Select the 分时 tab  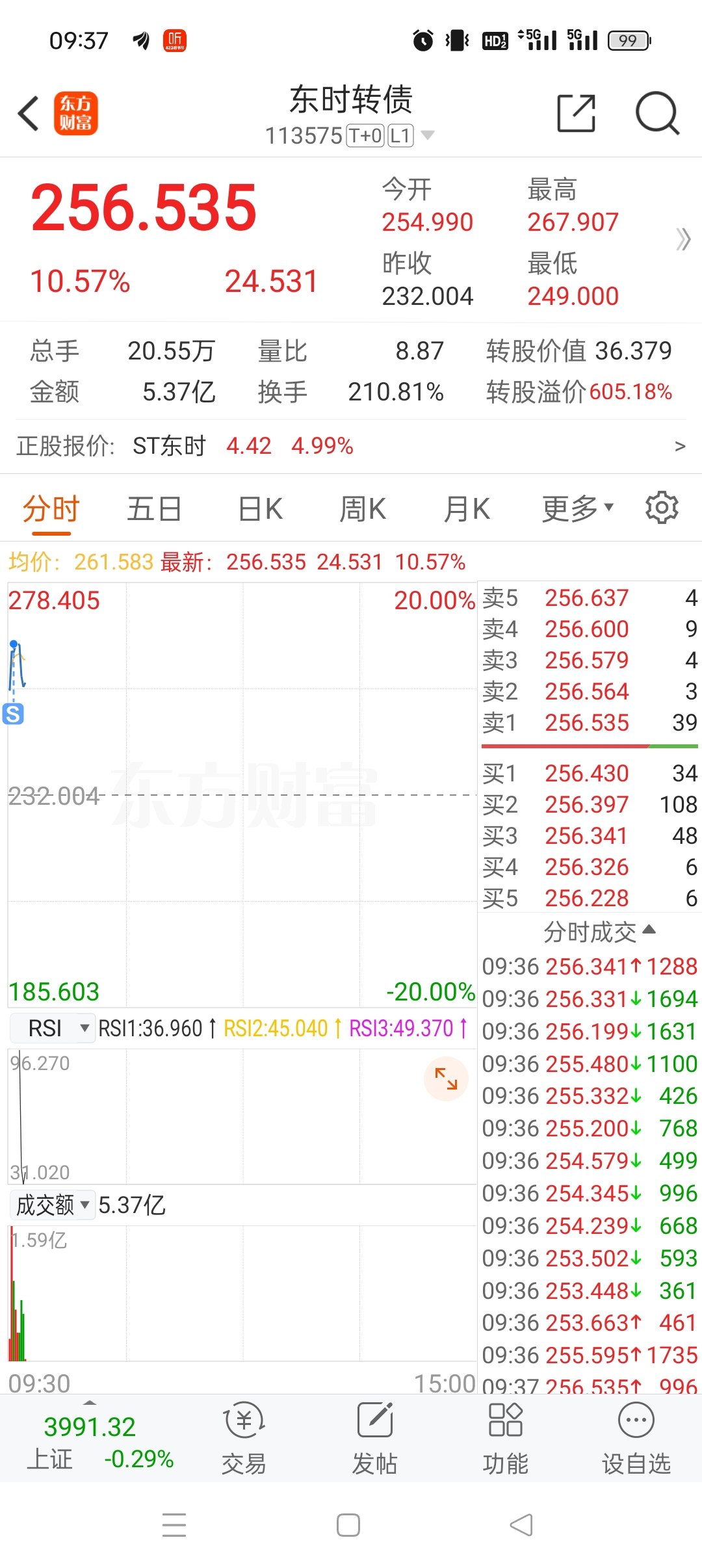tap(51, 508)
